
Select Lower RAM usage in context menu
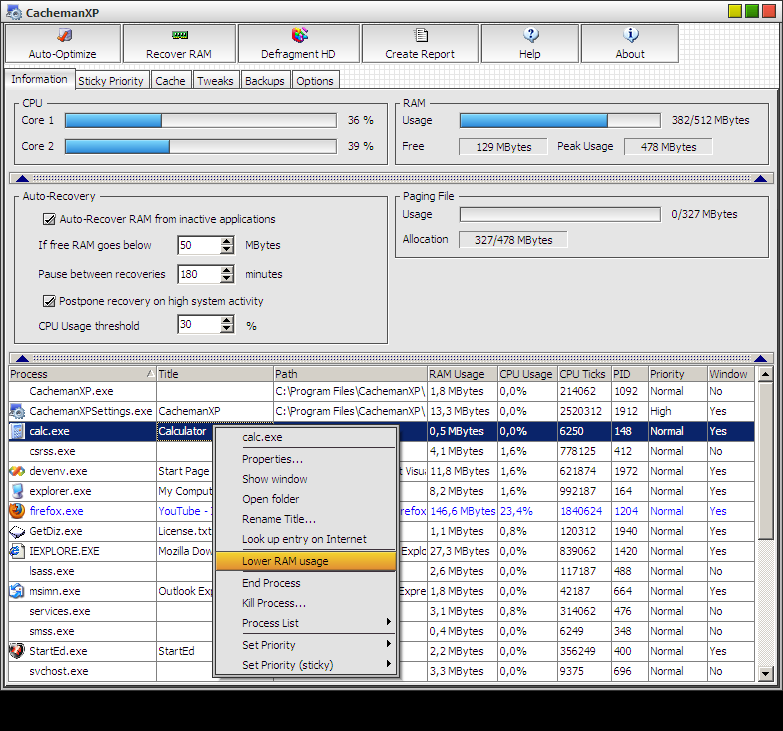click(306, 561)
